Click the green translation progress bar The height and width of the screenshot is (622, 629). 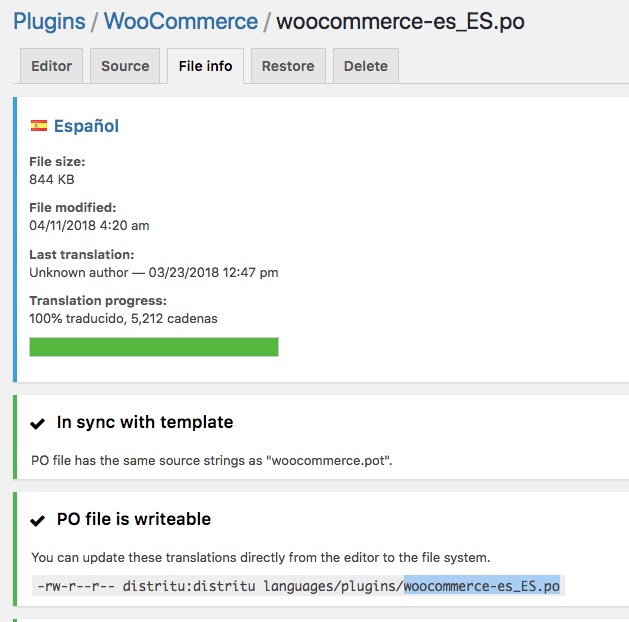[x=154, y=347]
